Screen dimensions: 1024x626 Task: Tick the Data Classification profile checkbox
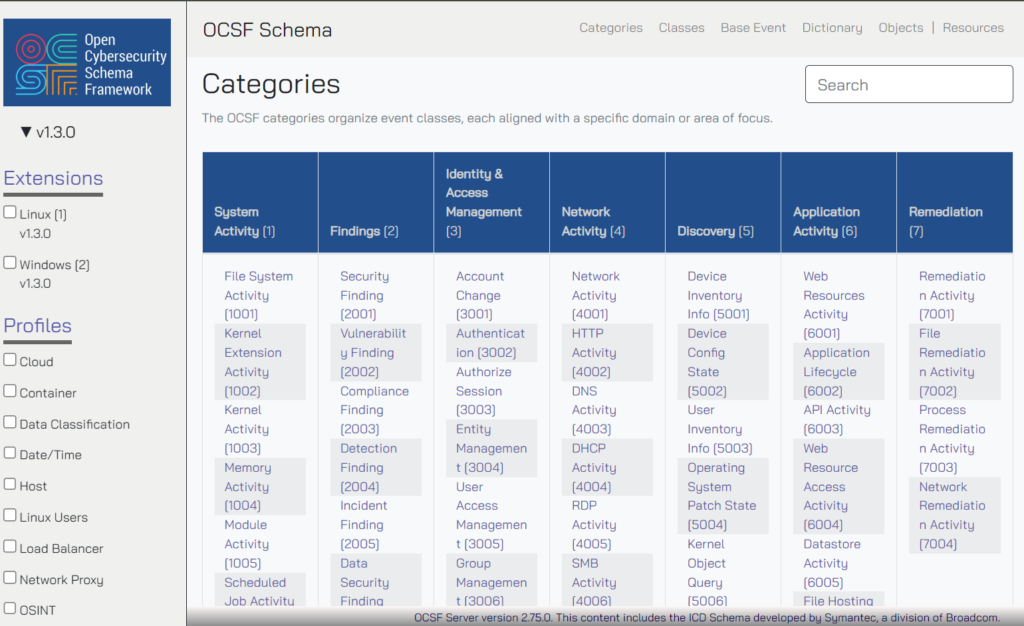(x=10, y=423)
